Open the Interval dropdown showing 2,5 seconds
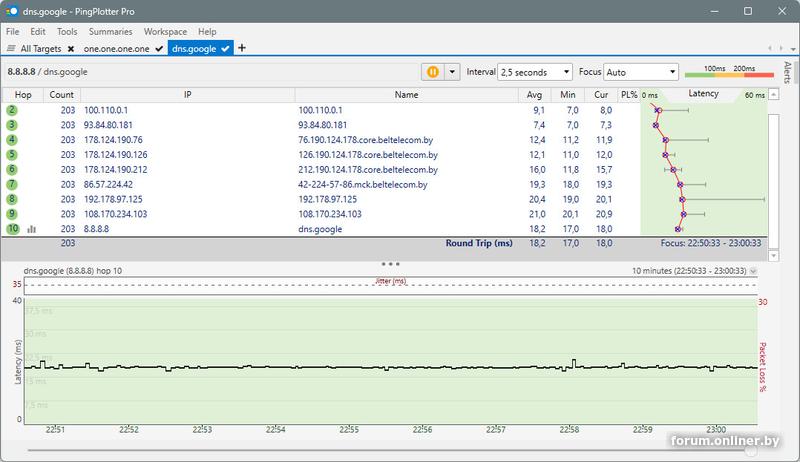 coord(534,72)
